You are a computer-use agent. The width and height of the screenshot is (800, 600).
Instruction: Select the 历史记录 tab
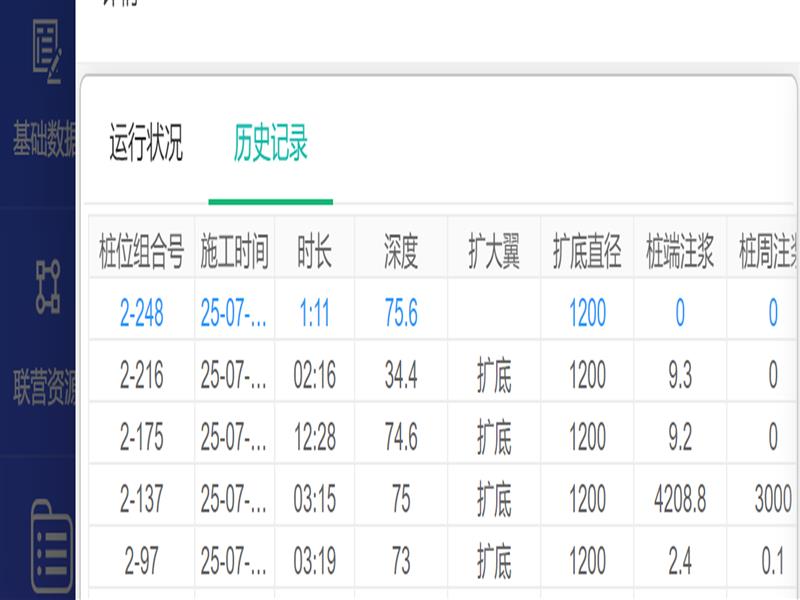tap(271, 145)
